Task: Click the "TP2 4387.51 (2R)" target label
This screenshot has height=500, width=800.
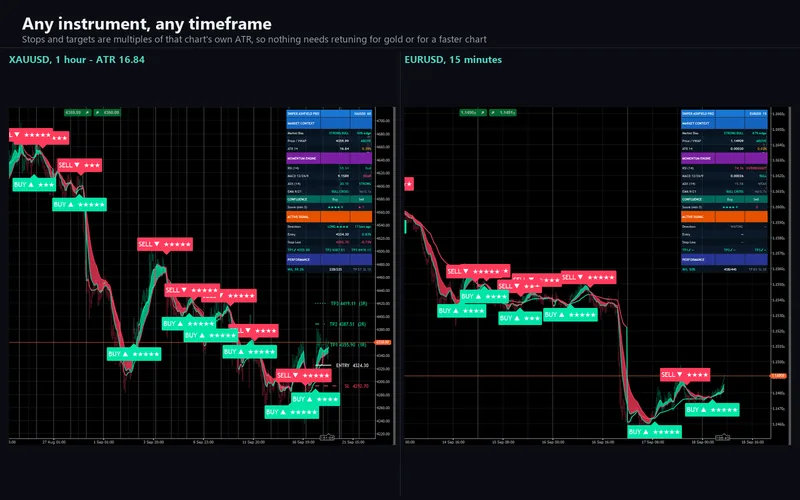Action: 347,324
